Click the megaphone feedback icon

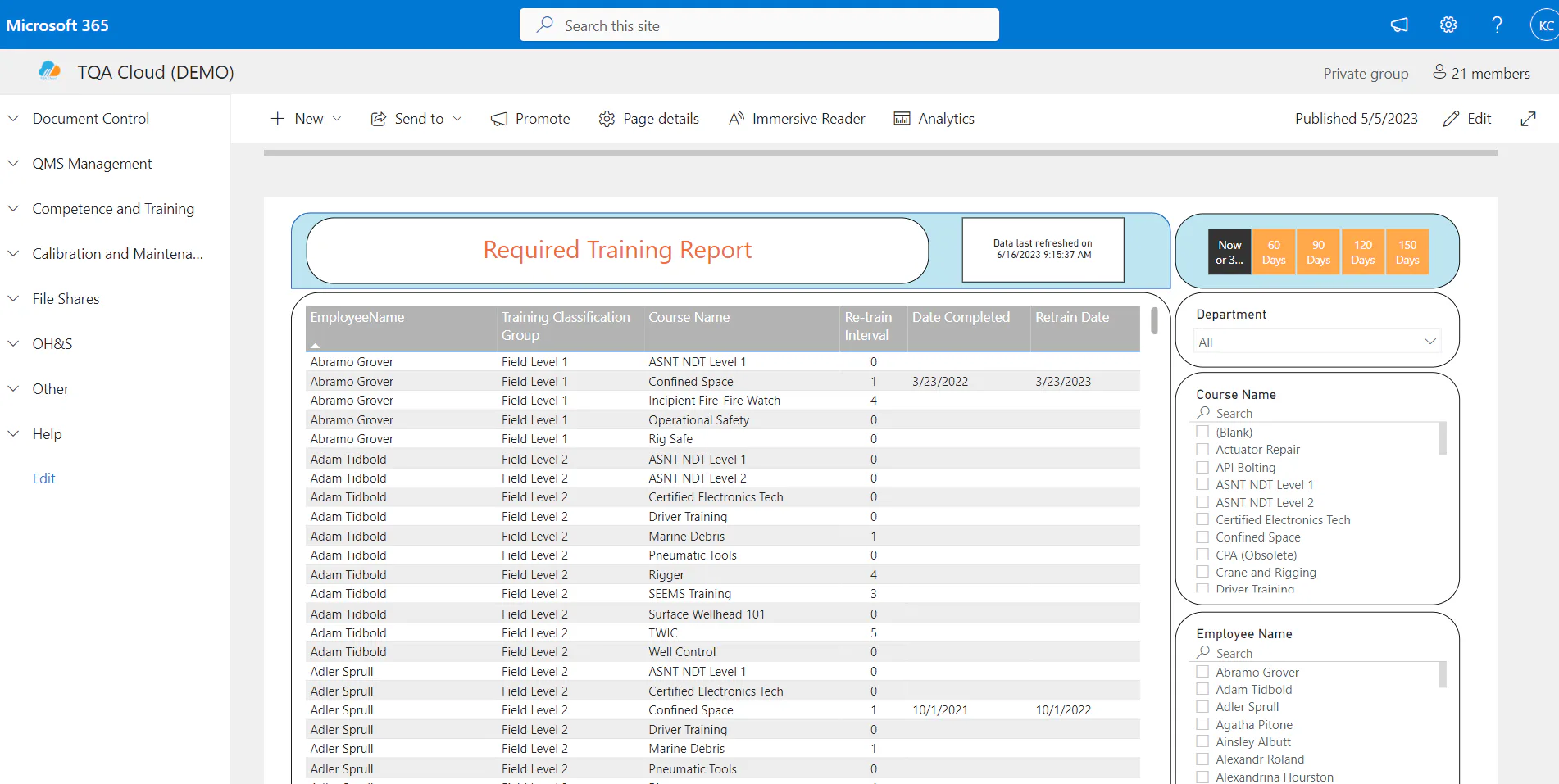pyautogui.click(x=1399, y=25)
